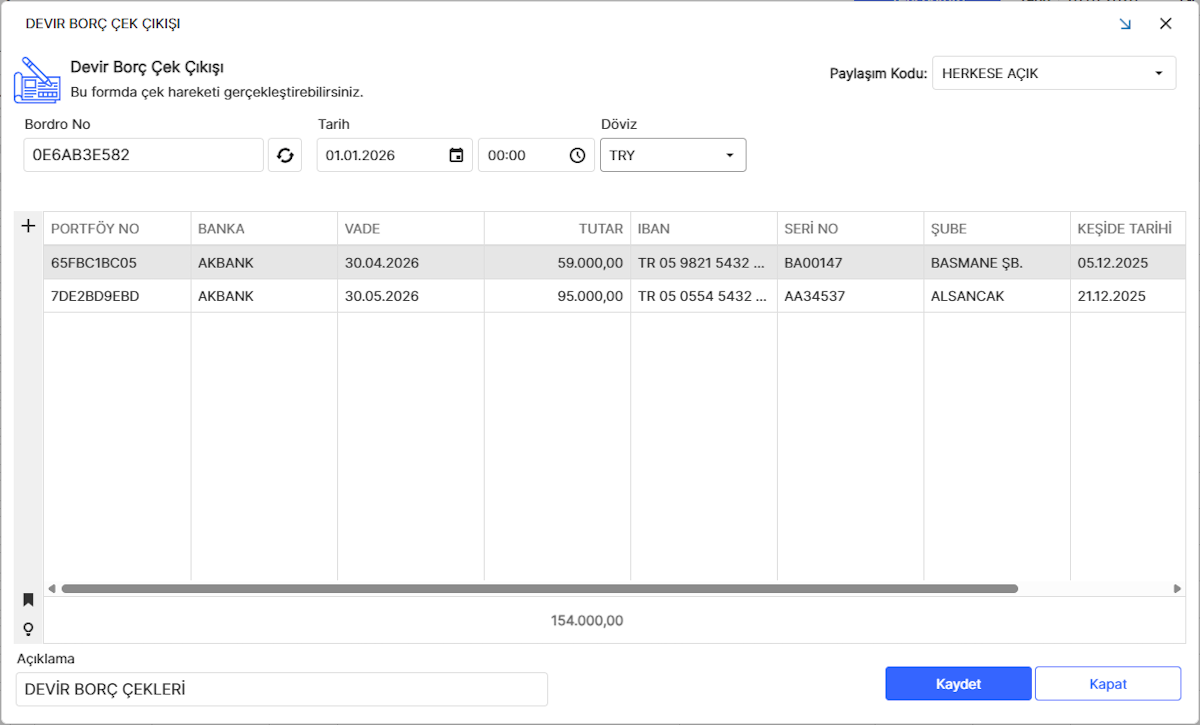1200x725 pixels.
Task: Open the calendar picker in Tarih field
Action: [x=456, y=155]
